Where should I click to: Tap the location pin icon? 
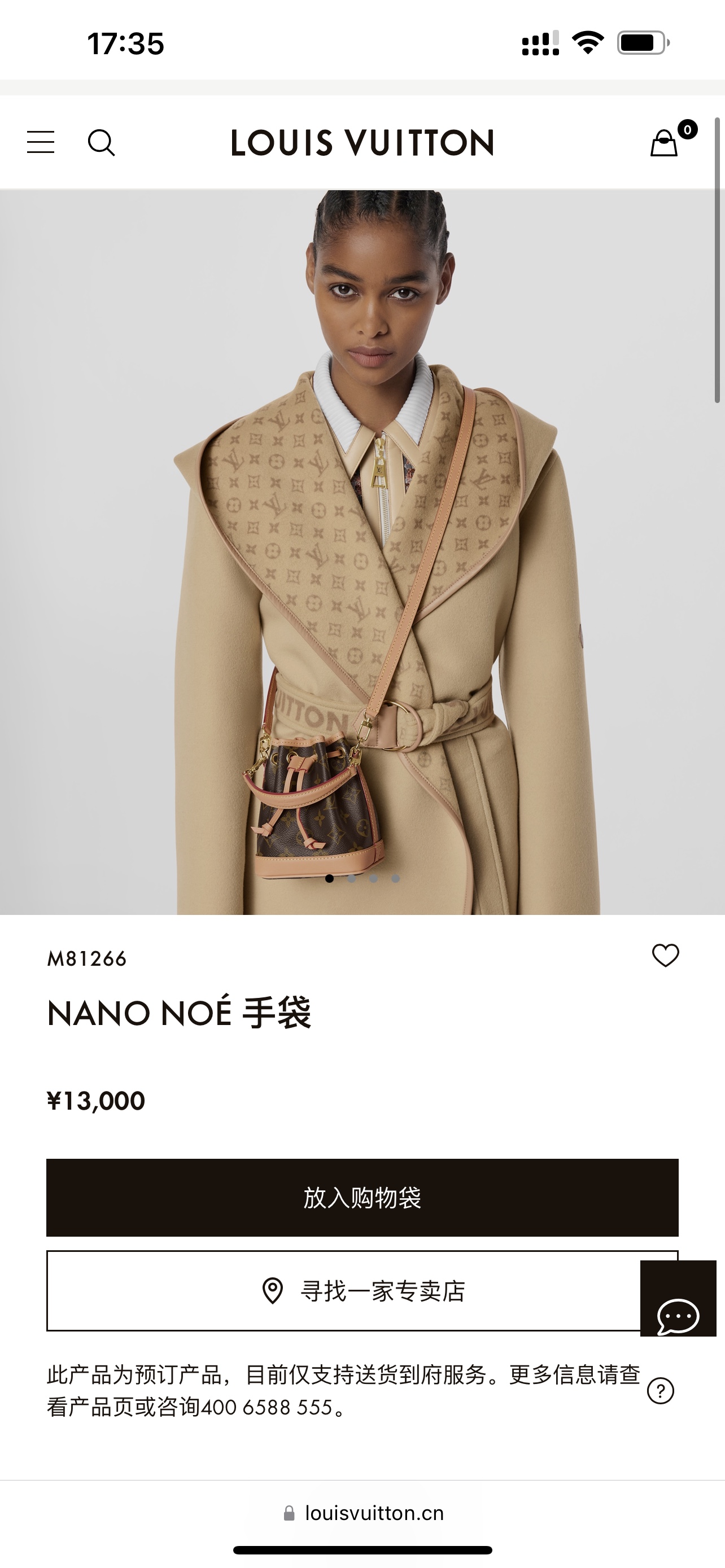coord(272,1290)
